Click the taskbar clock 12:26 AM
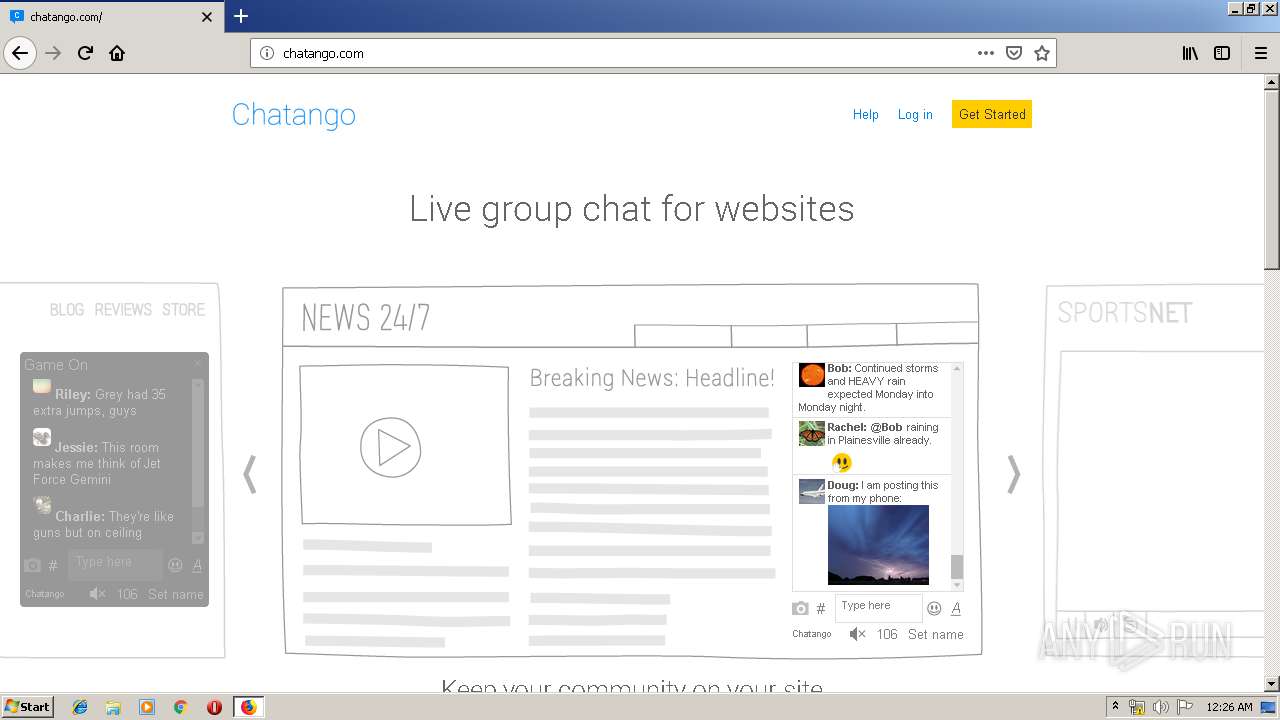 click(1229, 707)
